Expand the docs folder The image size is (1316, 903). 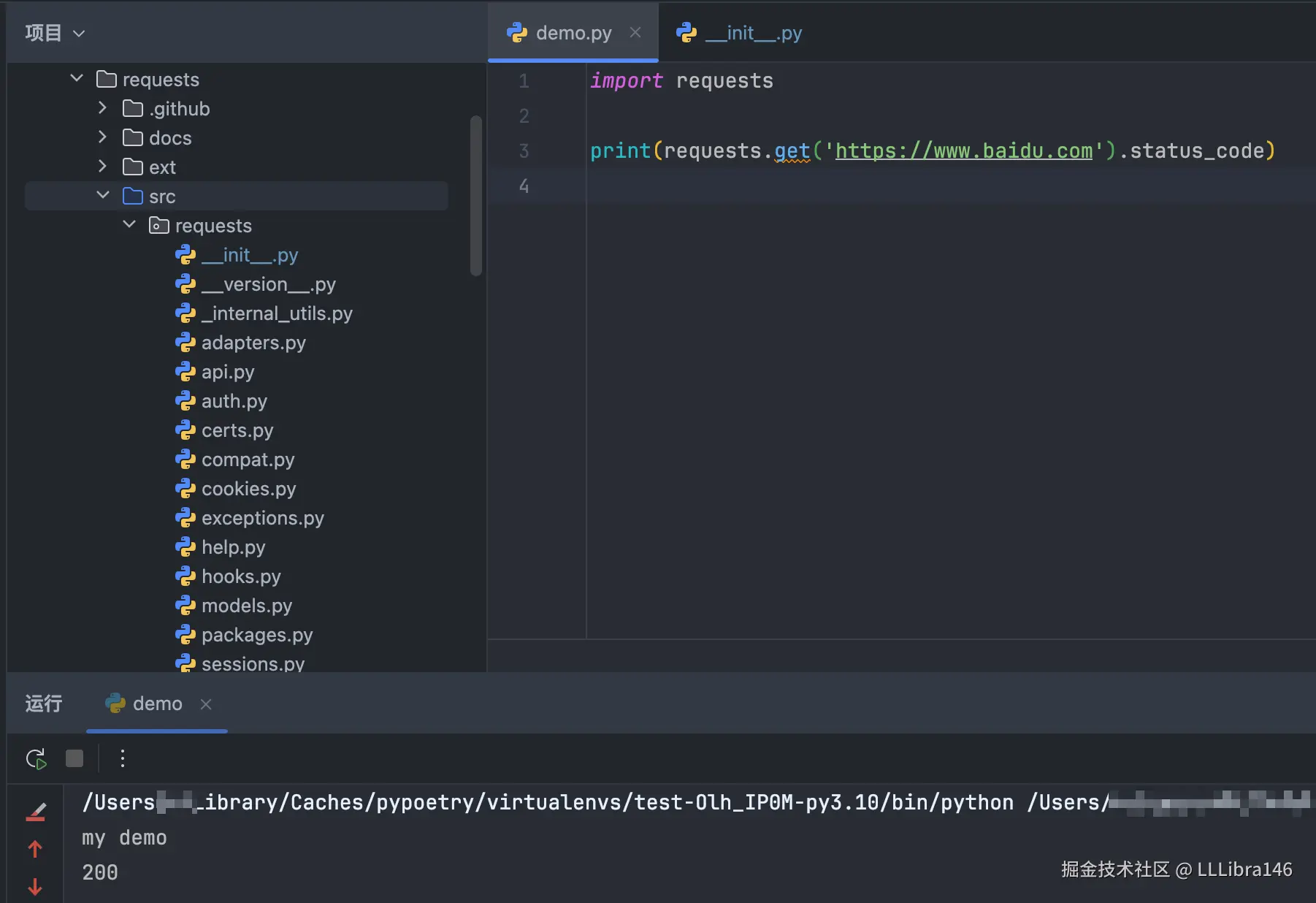(102, 137)
